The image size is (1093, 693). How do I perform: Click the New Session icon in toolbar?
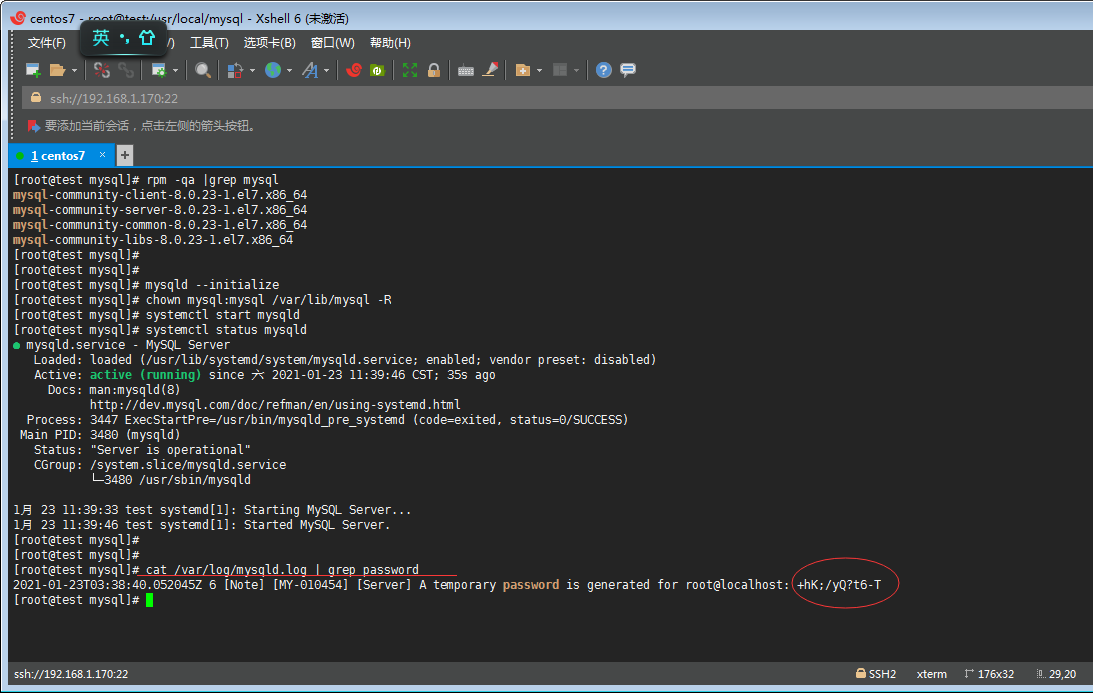click(x=33, y=70)
